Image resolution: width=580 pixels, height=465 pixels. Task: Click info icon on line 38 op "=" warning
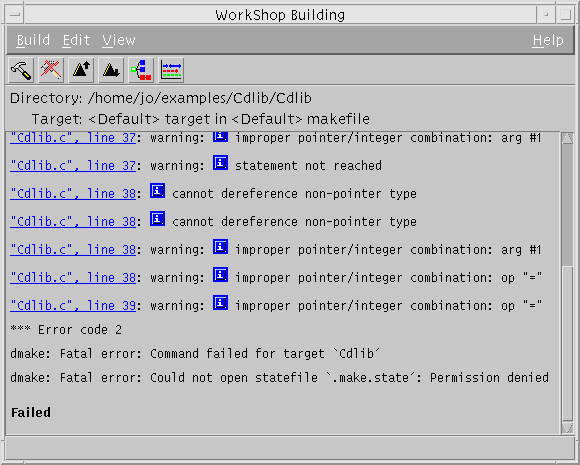pyautogui.click(x=220, y=275)
